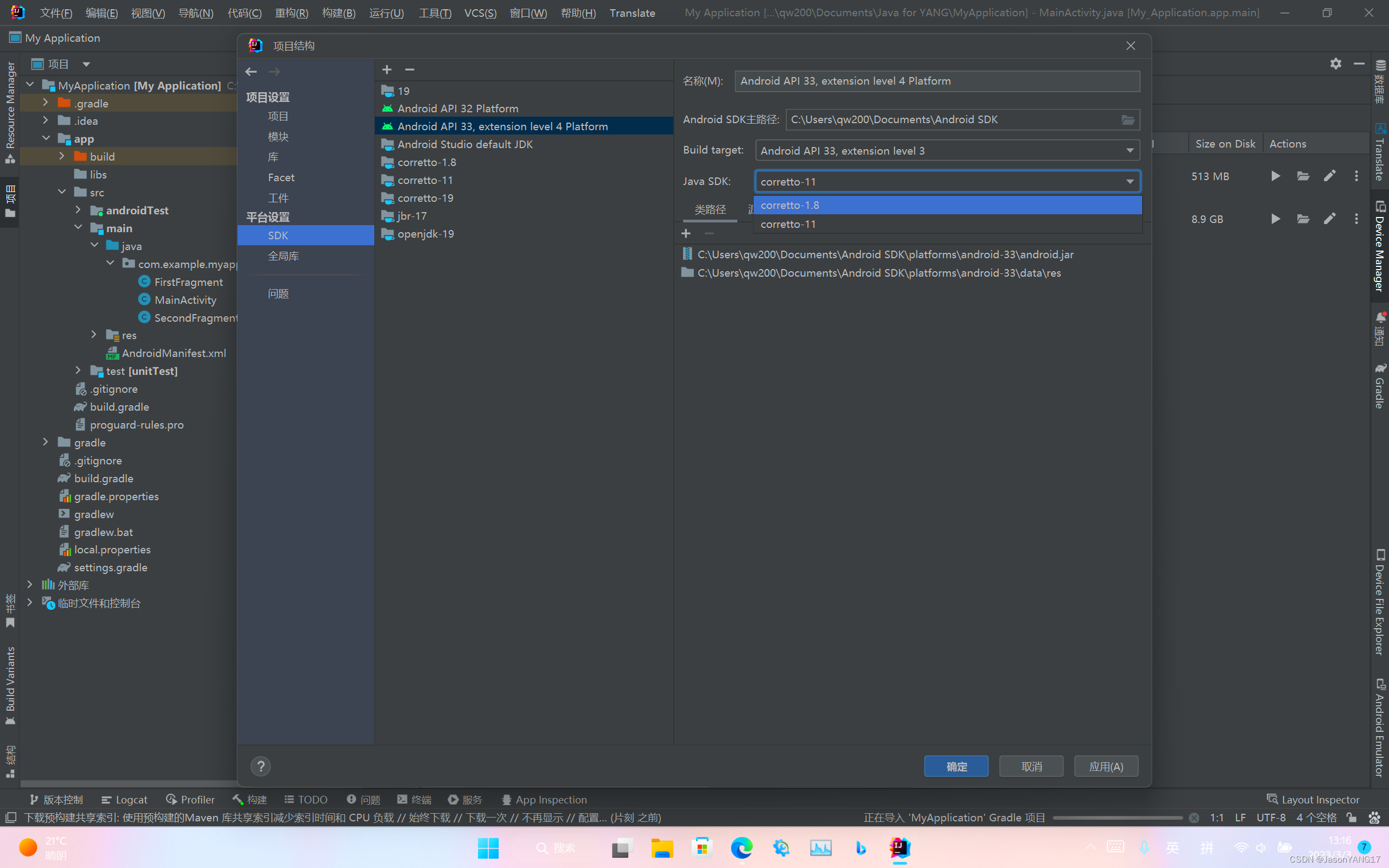
Task: Click the pencil edit icon for 513 MB device
Action: click(1329, 176)
